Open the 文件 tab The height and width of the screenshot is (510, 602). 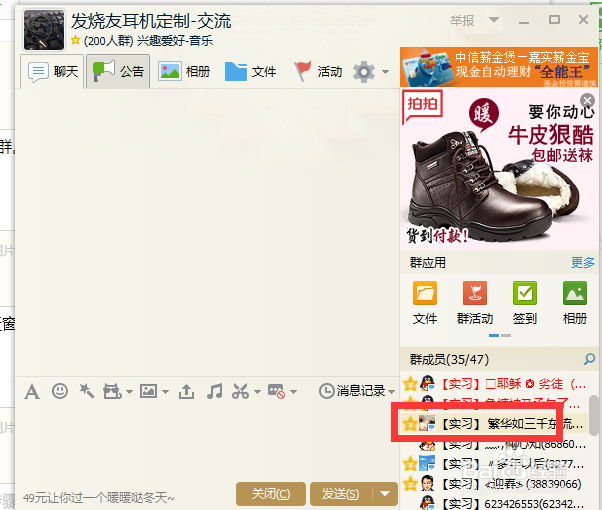250,71
